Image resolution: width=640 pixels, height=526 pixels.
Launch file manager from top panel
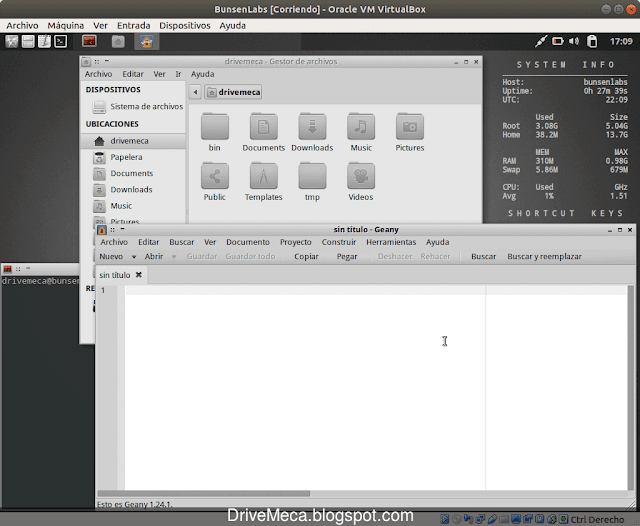(x=28, y=42)
